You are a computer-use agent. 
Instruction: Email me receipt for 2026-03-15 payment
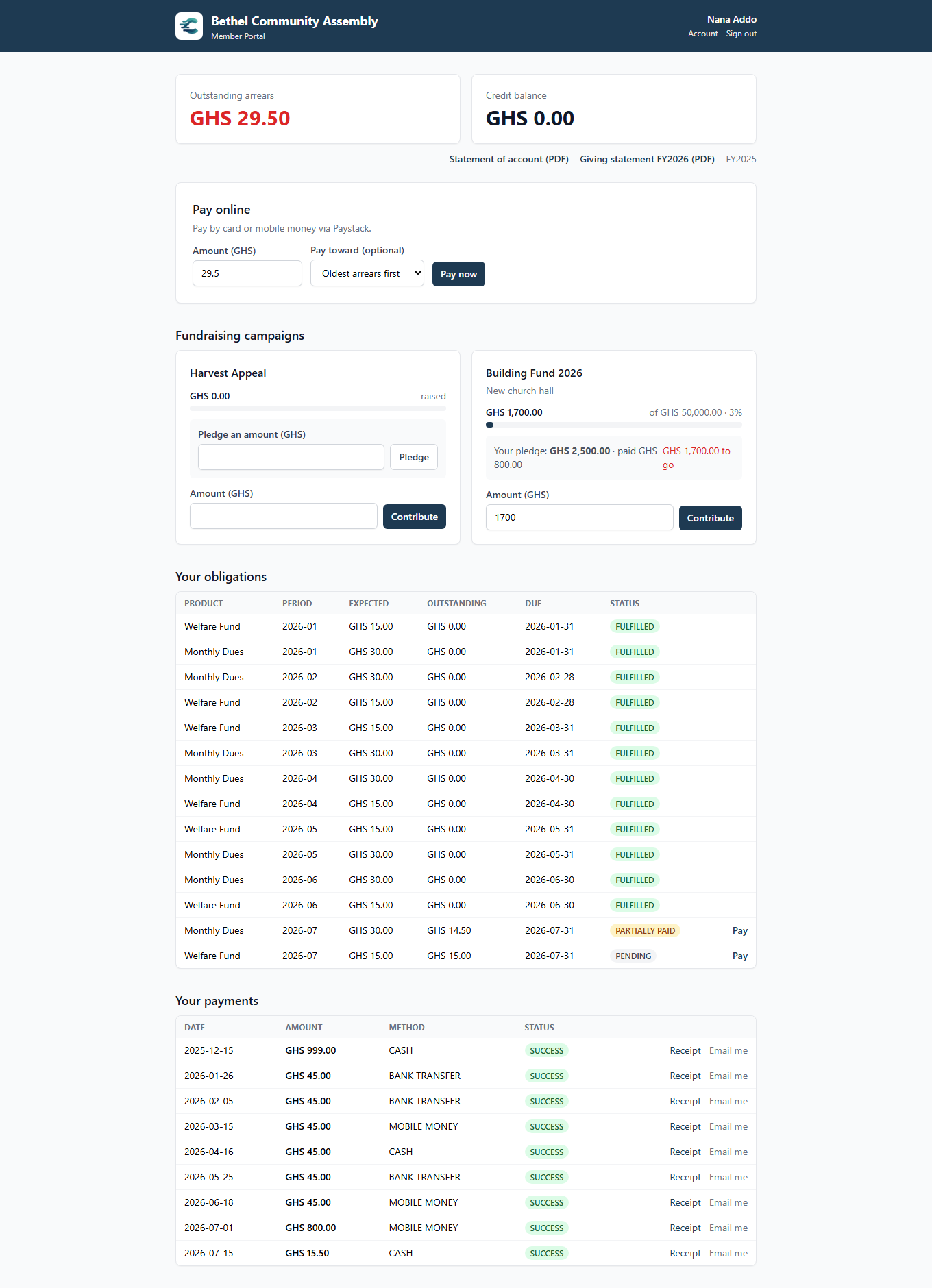[728, 1126]
